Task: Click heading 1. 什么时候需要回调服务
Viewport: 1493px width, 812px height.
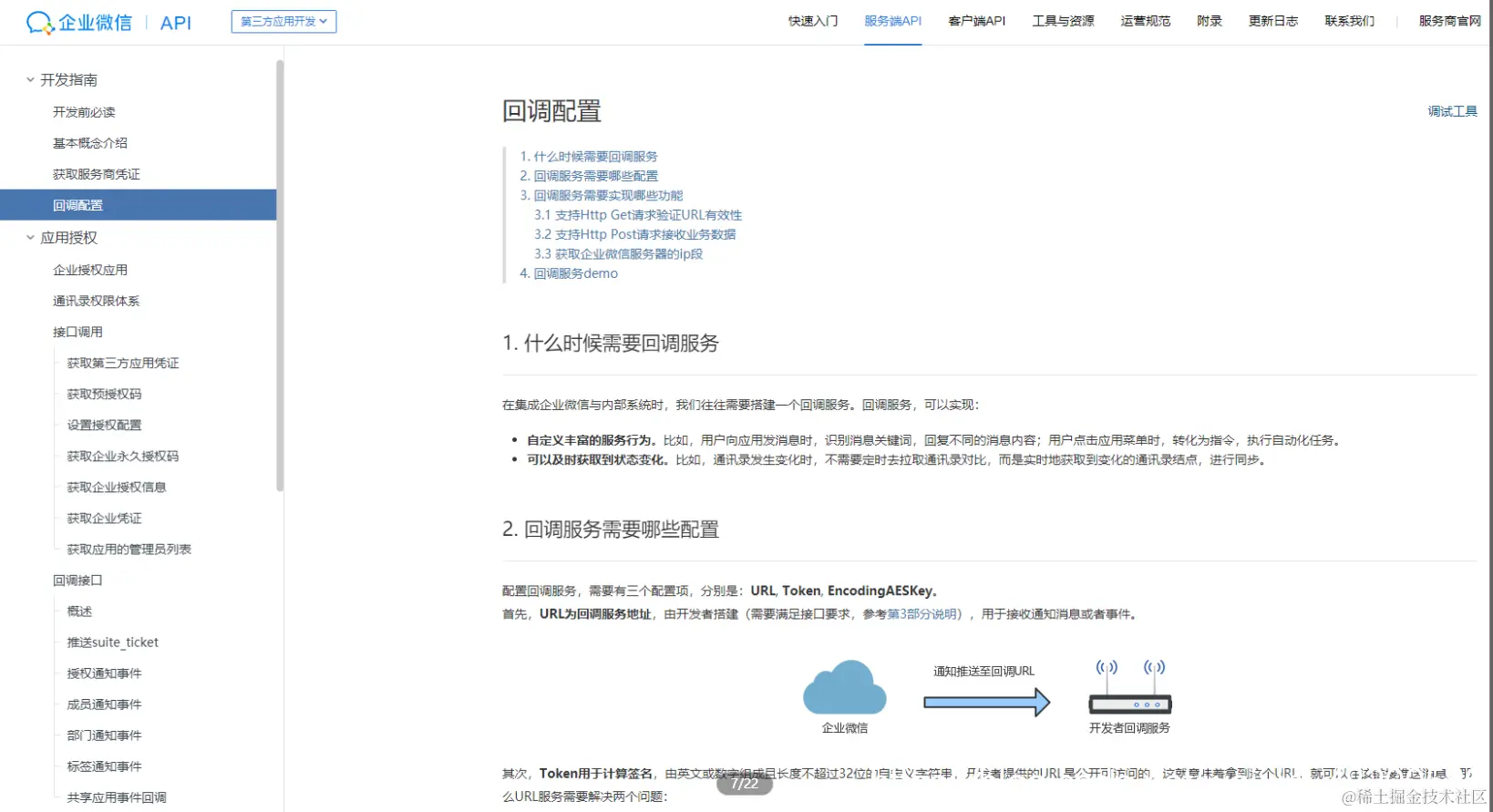Action: point(611,344)
